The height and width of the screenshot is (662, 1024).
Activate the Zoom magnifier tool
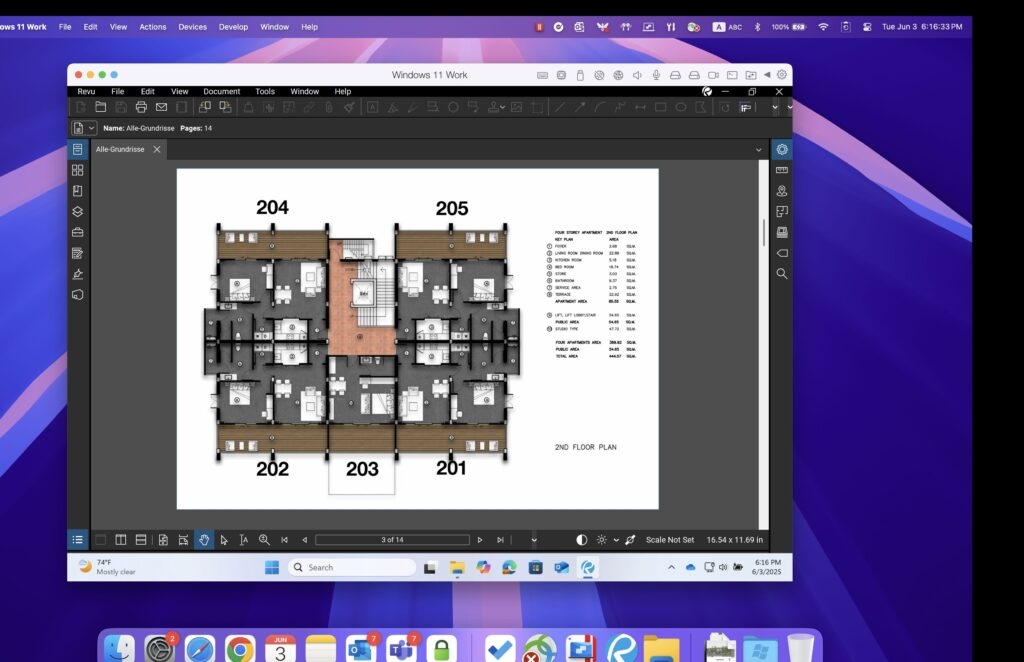264,540
